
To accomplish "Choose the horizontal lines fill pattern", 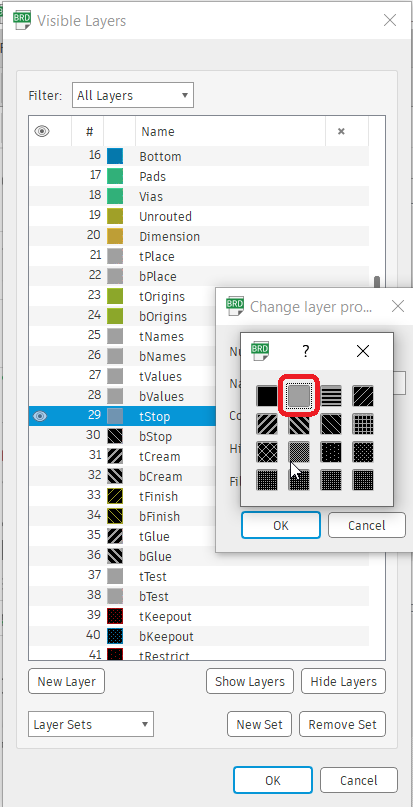I will [331, 396].
